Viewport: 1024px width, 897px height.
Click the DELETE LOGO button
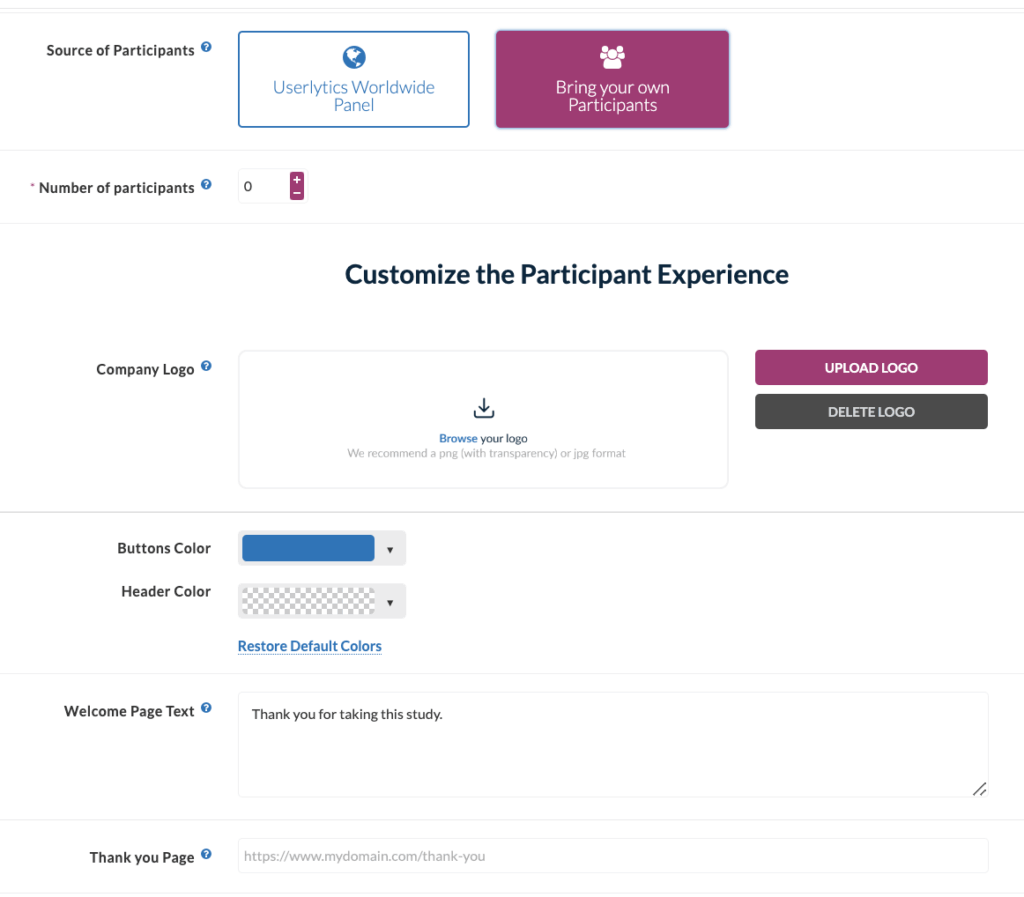point(870,411)
